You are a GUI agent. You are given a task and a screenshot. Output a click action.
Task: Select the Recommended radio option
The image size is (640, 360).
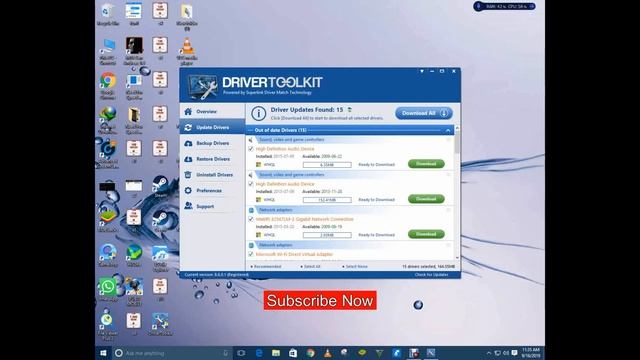pyautogui.click(x=266, y=267)
